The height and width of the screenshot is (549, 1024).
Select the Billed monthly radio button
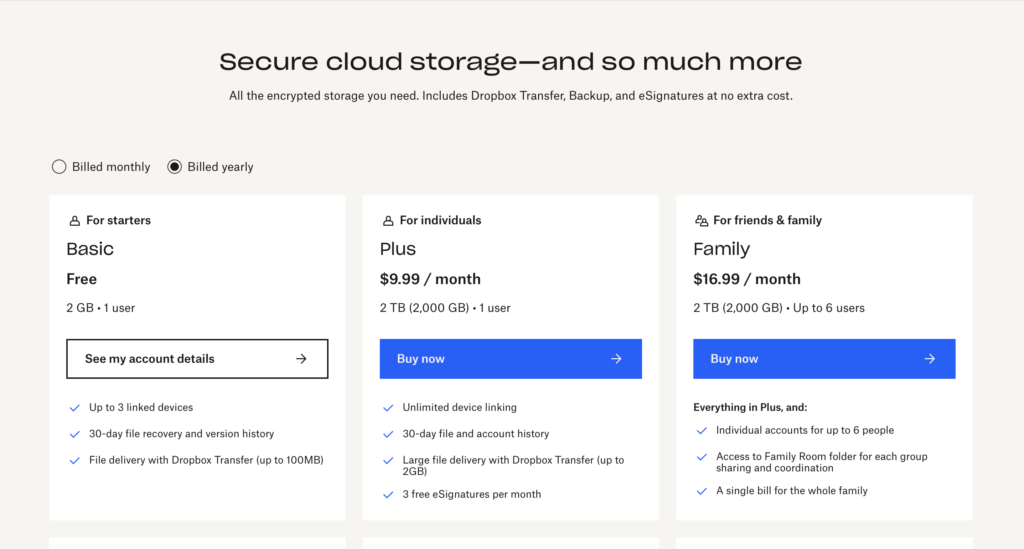[59, 166]
